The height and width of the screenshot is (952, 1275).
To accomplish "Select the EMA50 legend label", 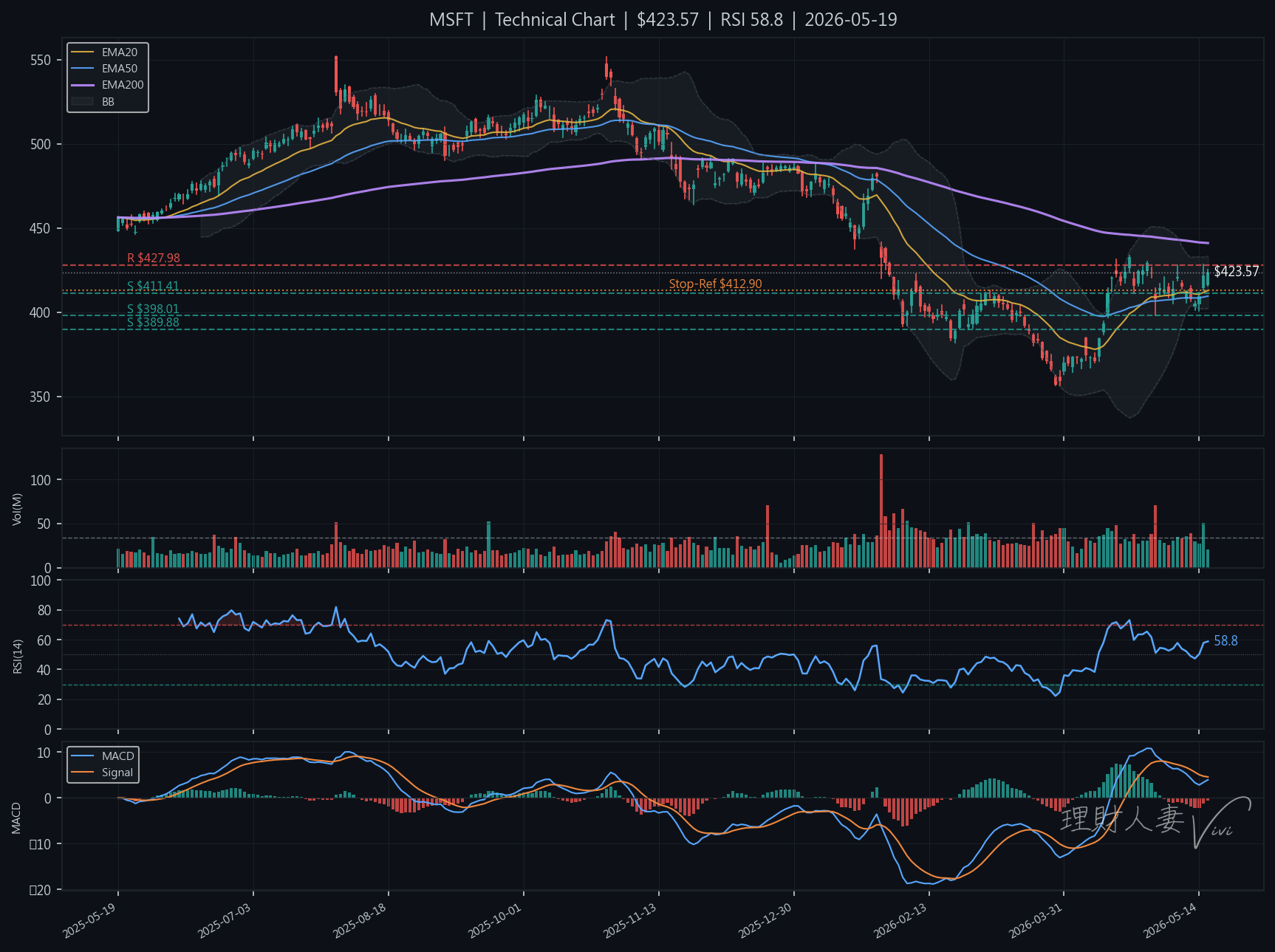I will (120, 69).
